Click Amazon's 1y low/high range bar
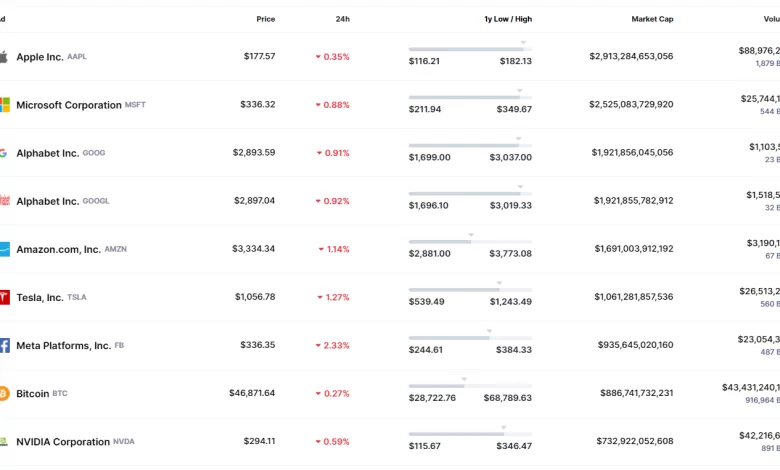The height and width of the screenshot is (470, 780). tap(470, 241)
